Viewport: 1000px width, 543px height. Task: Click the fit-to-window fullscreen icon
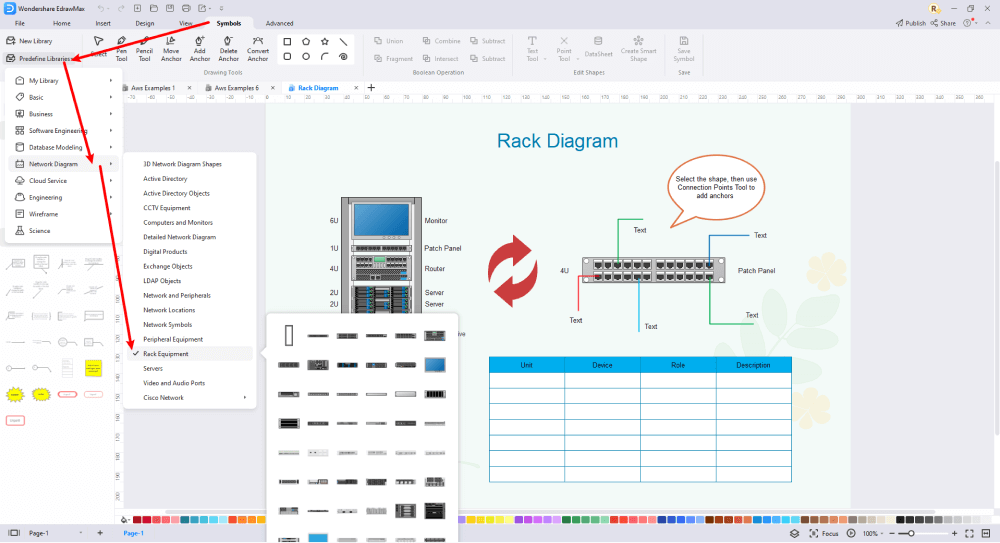pos(969,533)
